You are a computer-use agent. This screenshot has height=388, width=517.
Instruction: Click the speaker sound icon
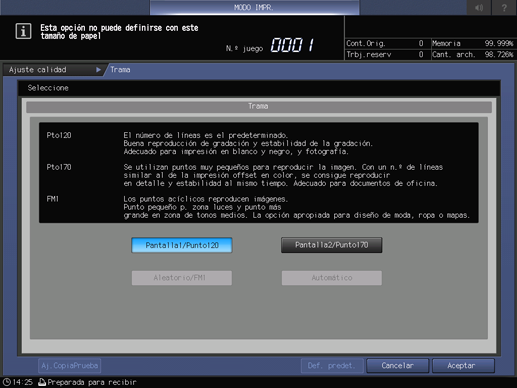tap(479, 7)
